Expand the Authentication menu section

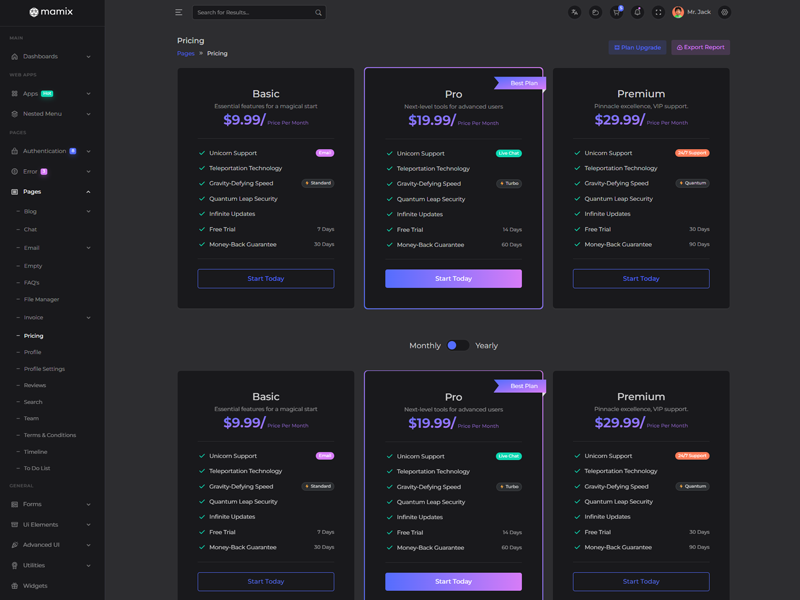pos(51,151)
